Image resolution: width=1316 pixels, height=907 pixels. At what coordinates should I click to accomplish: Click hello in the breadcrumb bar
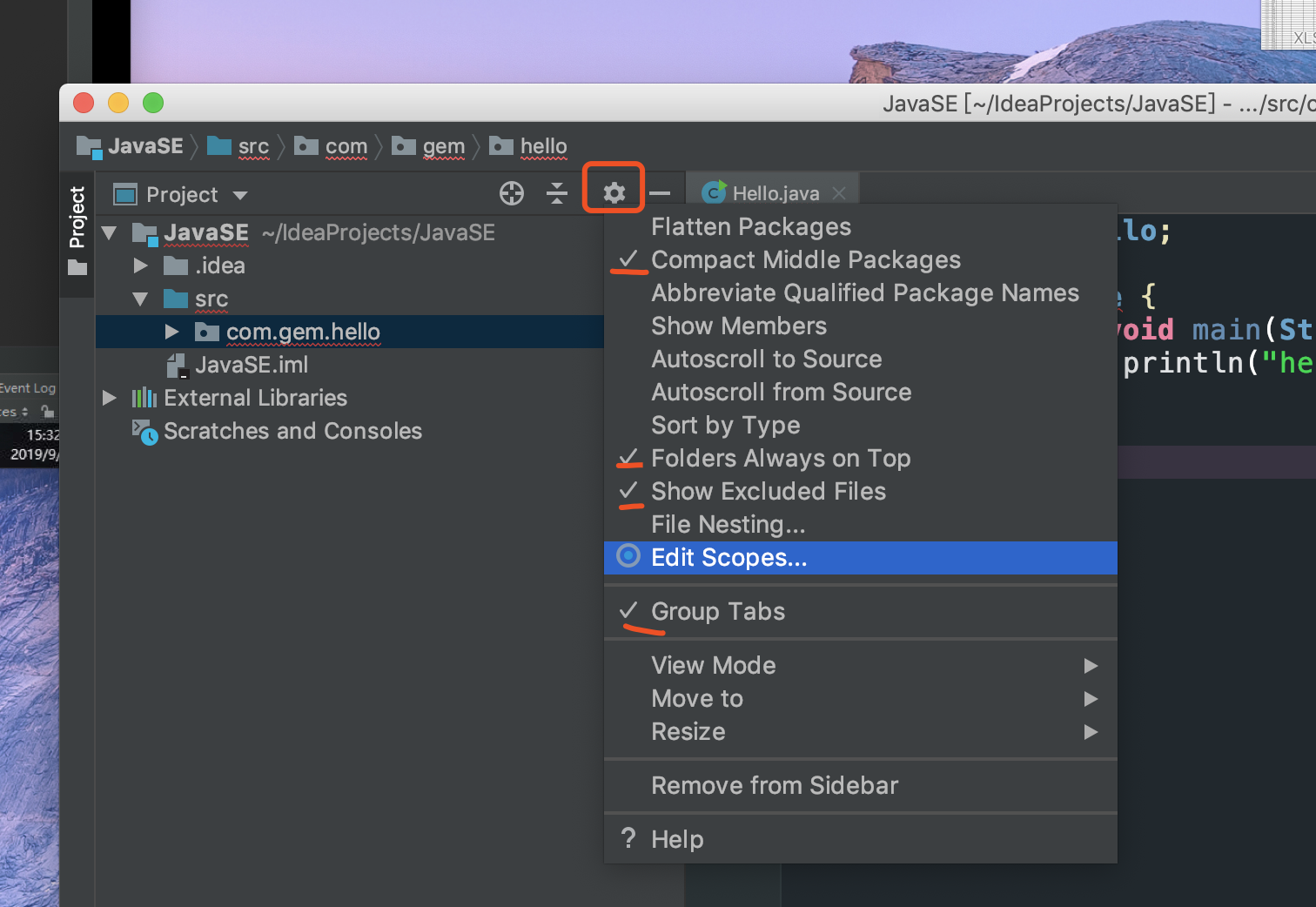coord(544,146)
